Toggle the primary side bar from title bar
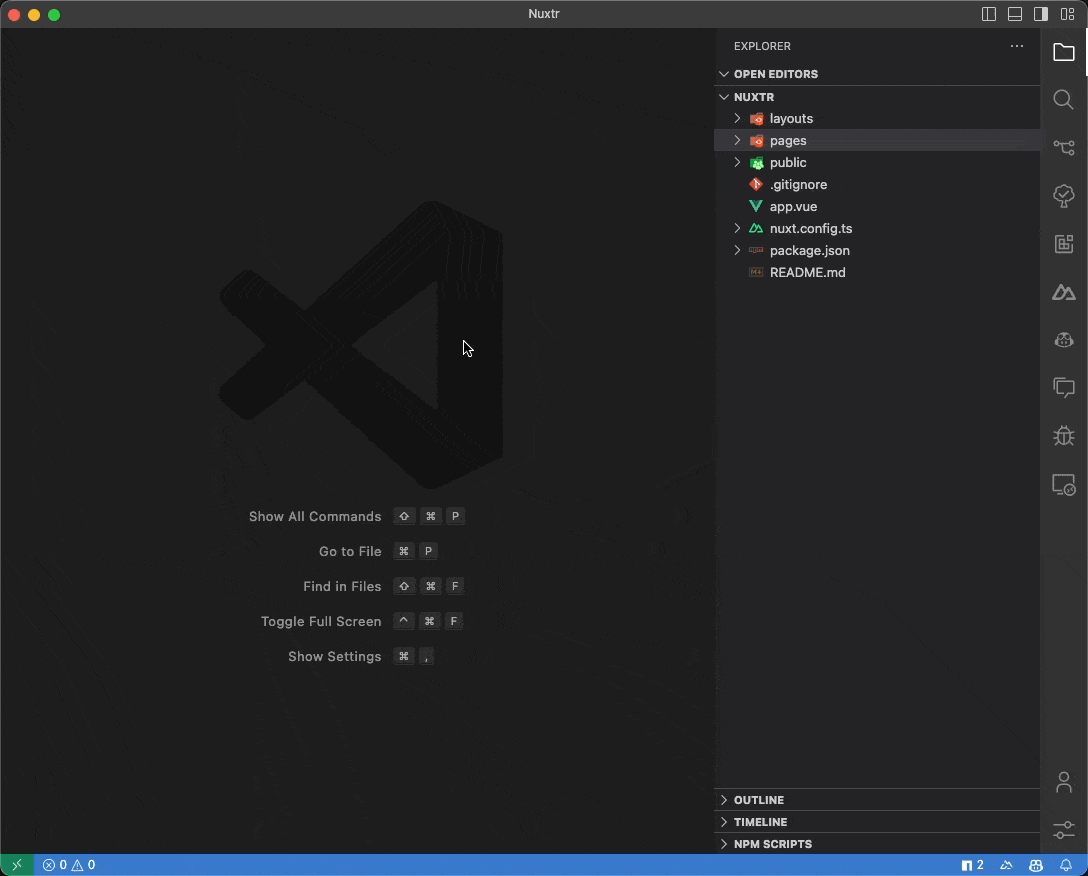1088x876 pixels. 989,14
